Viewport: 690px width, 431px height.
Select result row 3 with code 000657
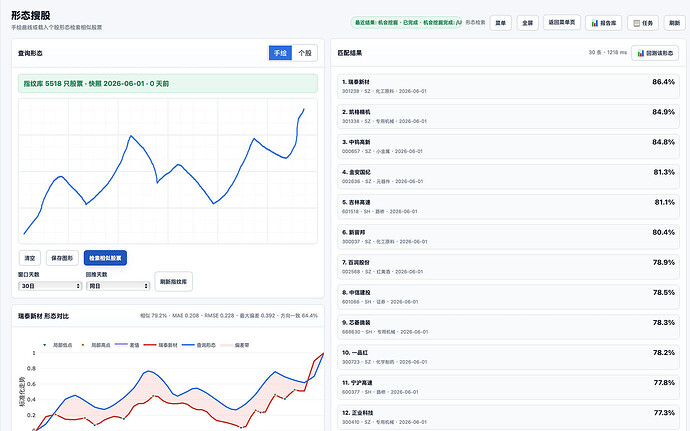[508, 147]
